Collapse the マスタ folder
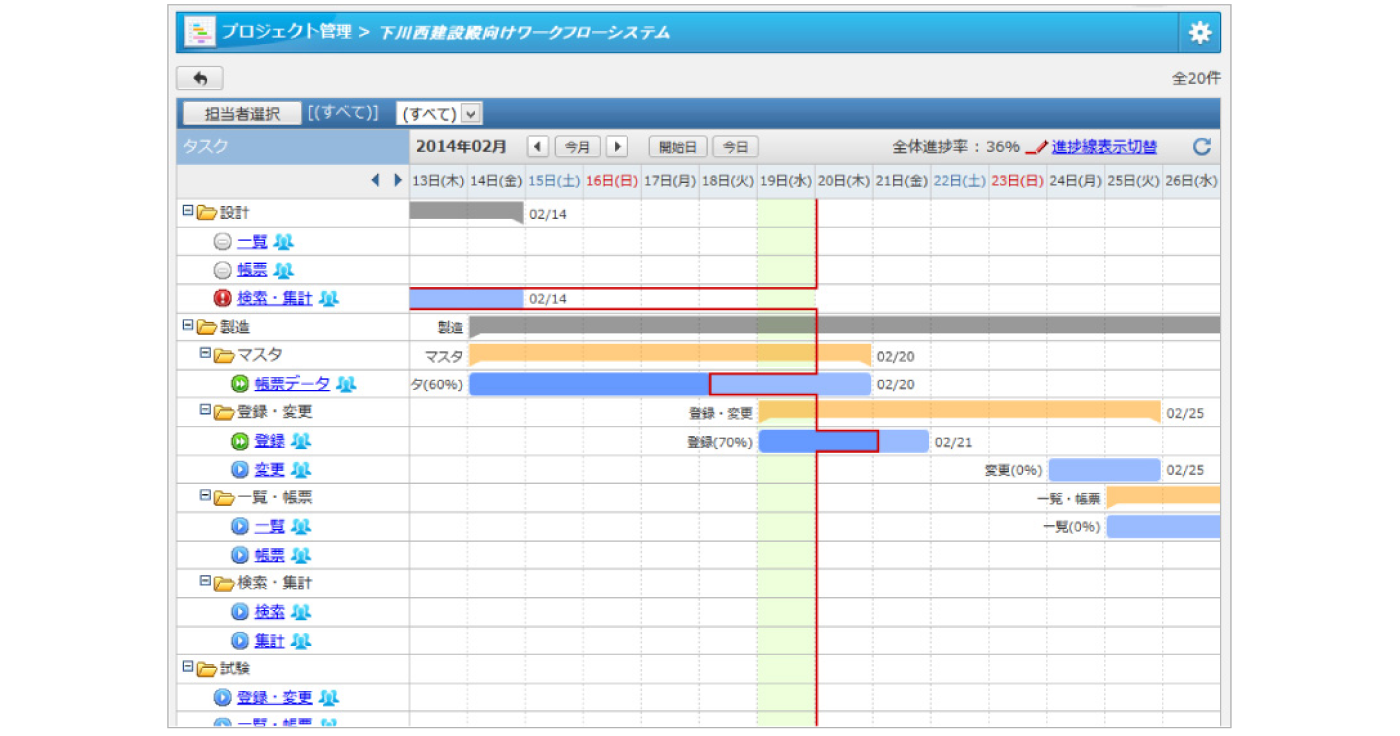Viewport: 1400px width, 736px height. pos(205,354)
